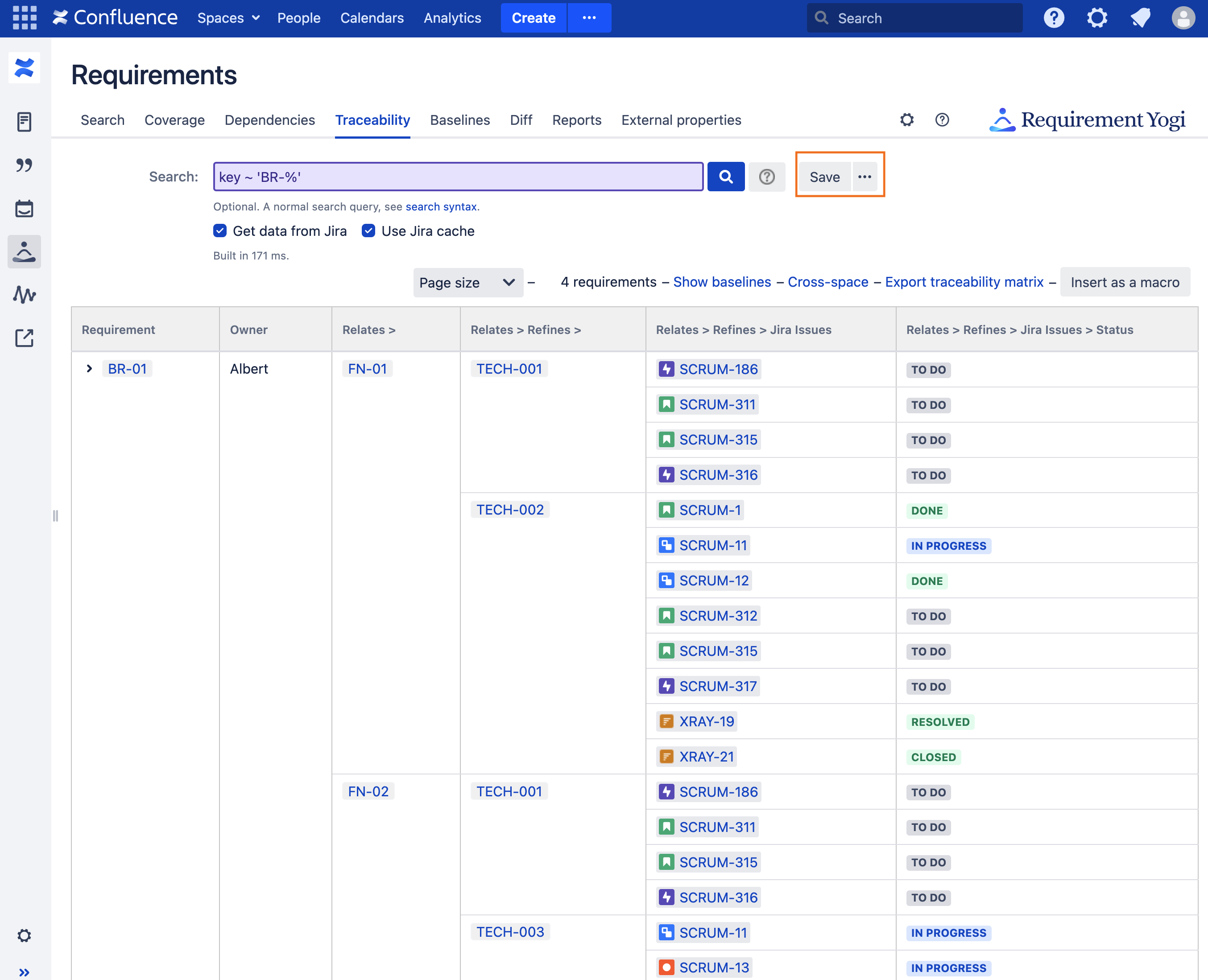Open the gear settings beside the tabs

tap(906, 119)
